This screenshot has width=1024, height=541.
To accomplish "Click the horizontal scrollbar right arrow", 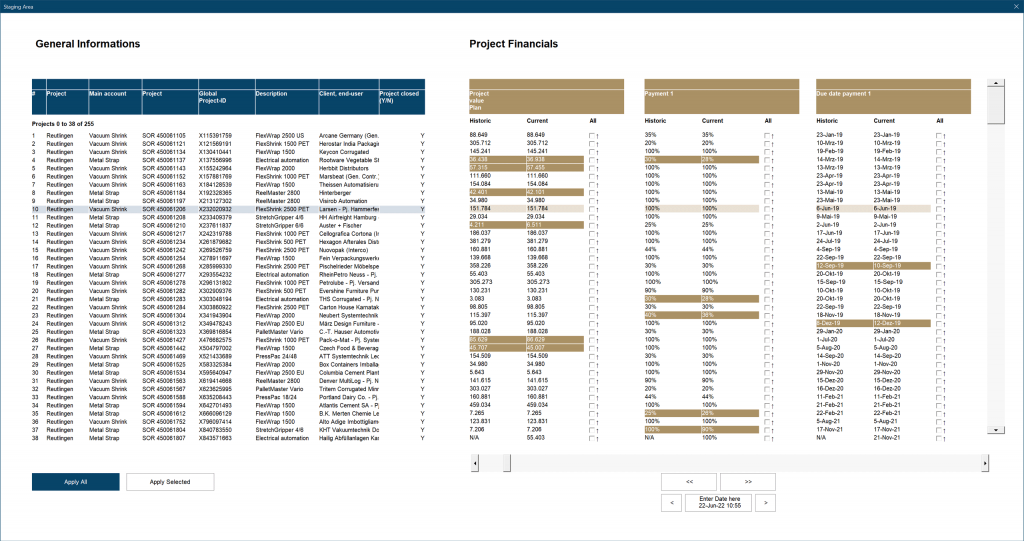I will (986, 464).
